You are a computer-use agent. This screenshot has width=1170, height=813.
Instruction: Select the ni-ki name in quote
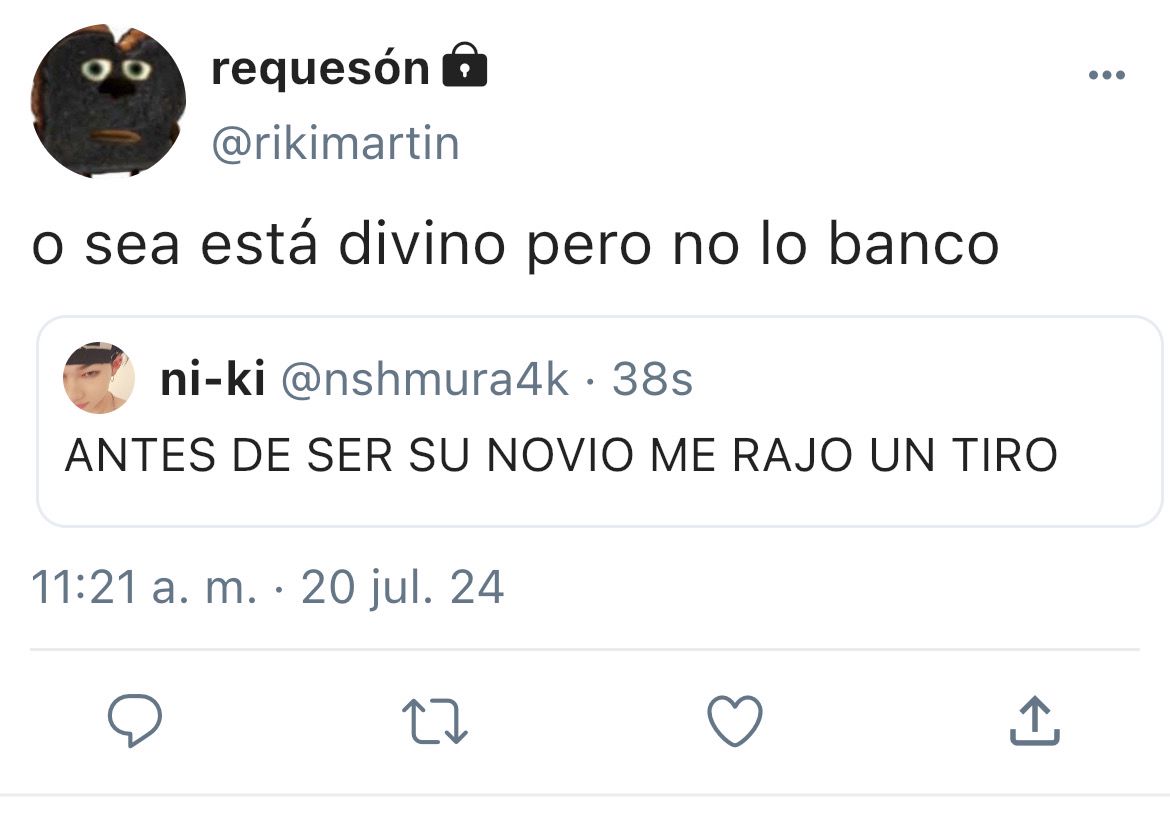pyautogui.click(x=213, y=379)
